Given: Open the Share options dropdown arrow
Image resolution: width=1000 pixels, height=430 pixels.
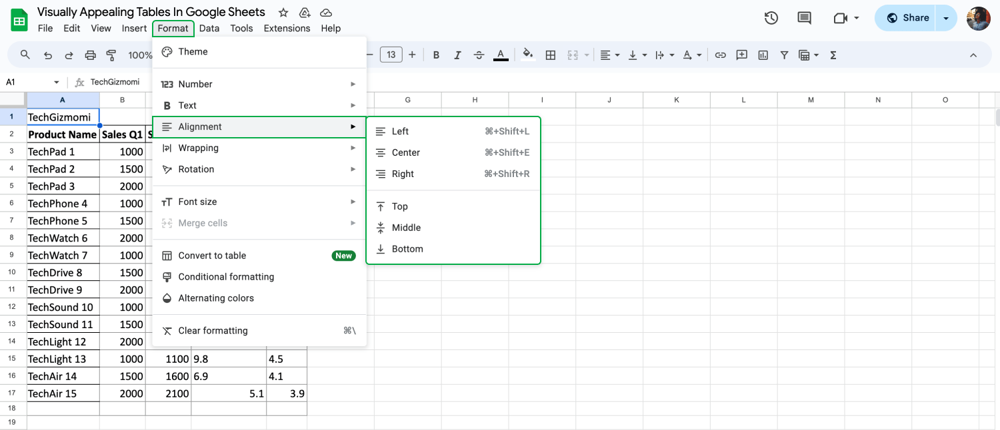Looking at the screenshot, I should (946, 18).
